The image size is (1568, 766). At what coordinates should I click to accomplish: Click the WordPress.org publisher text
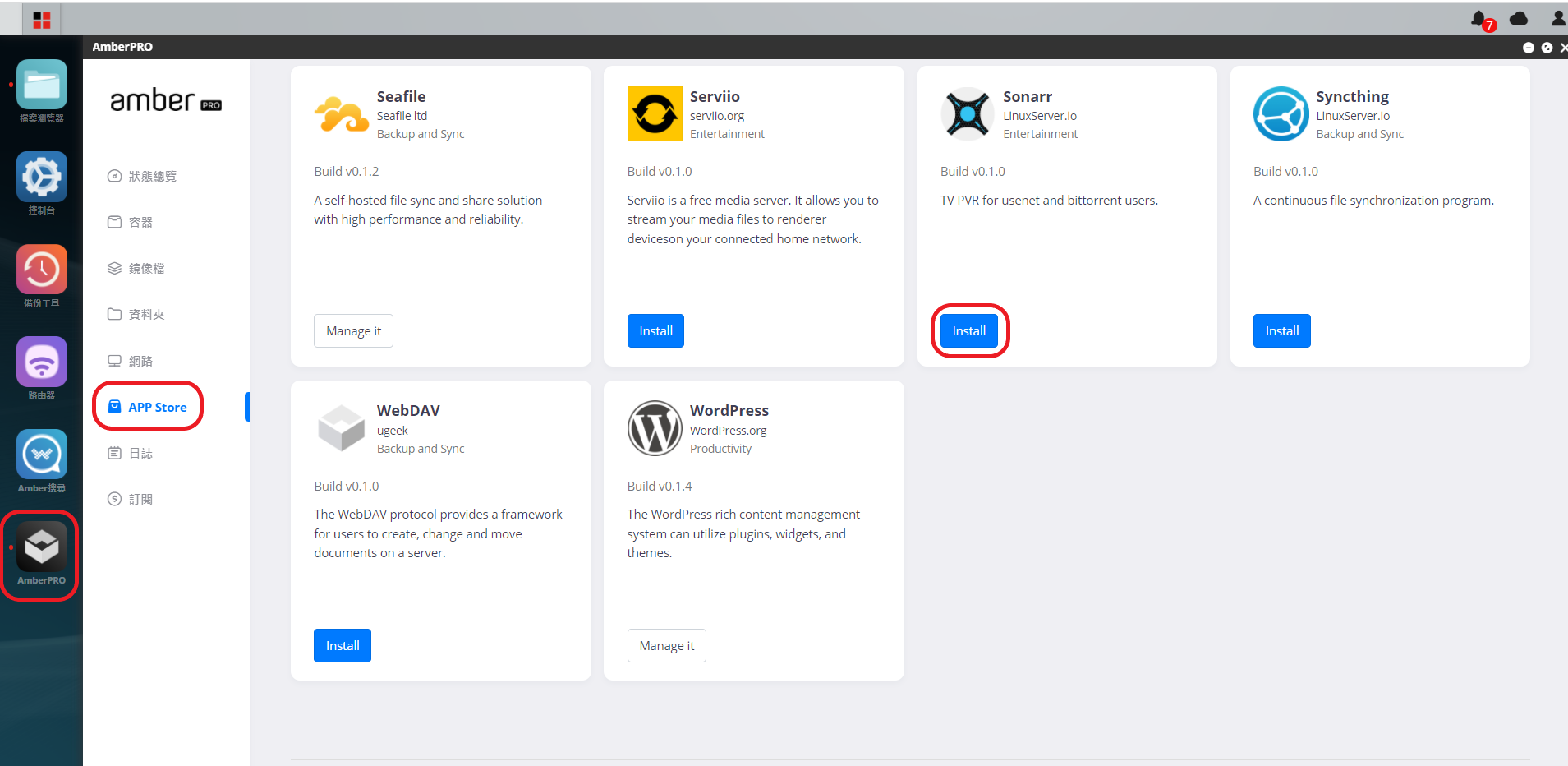tap(728, 431)
